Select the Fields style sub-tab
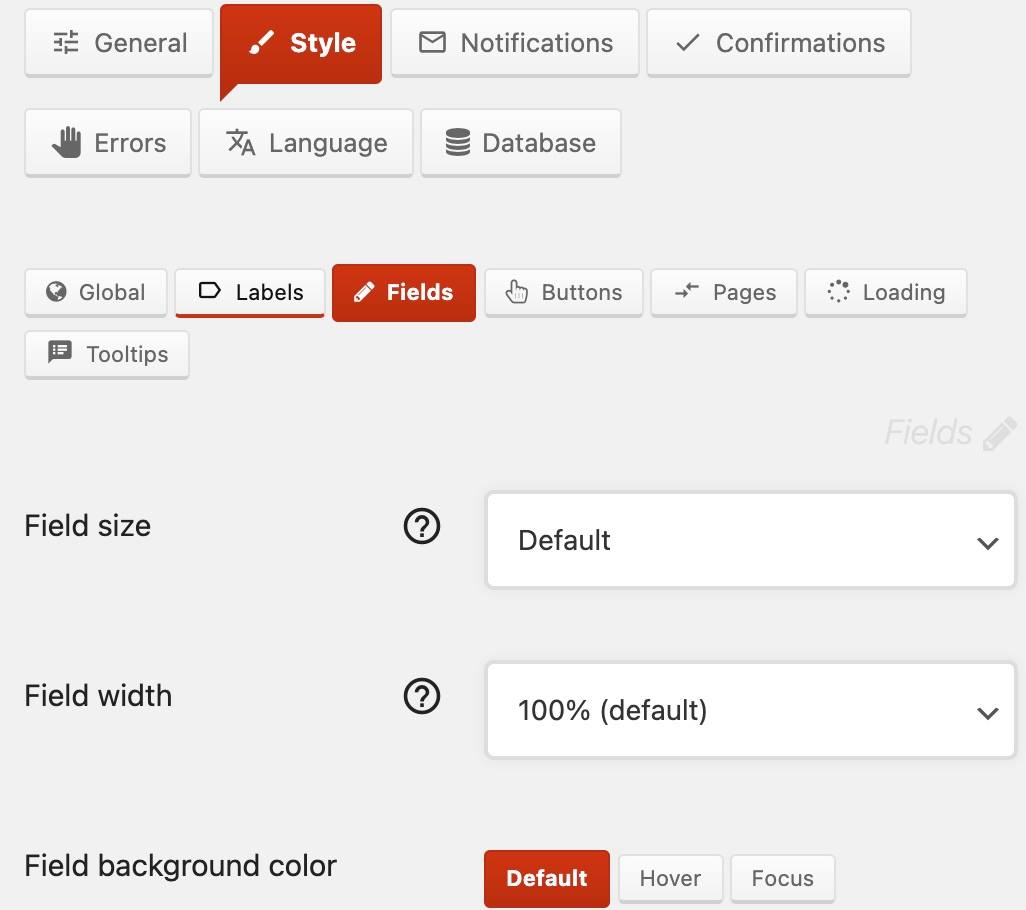 pos(404,292)
